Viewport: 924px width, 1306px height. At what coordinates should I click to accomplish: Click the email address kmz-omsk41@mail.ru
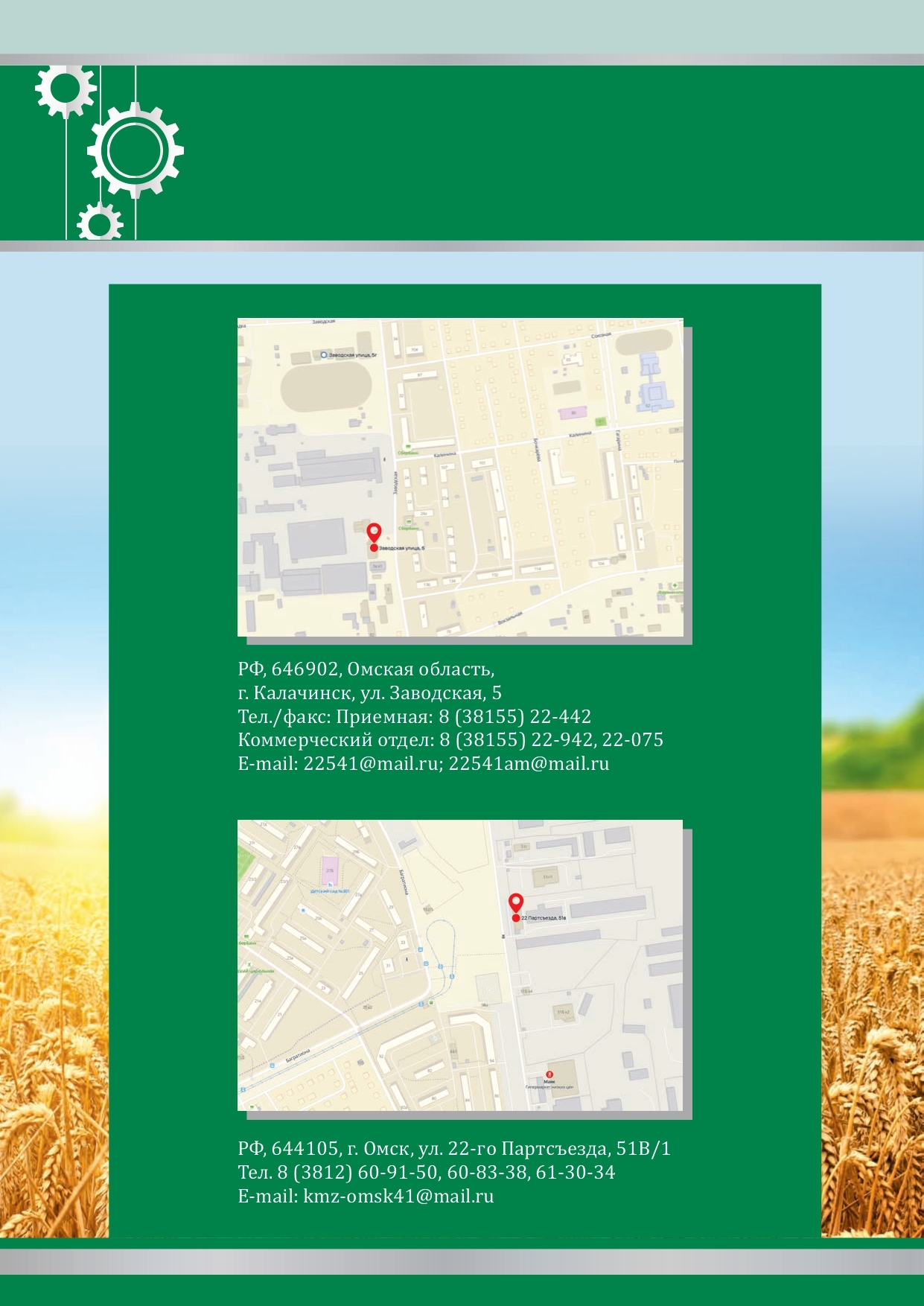398,1196
